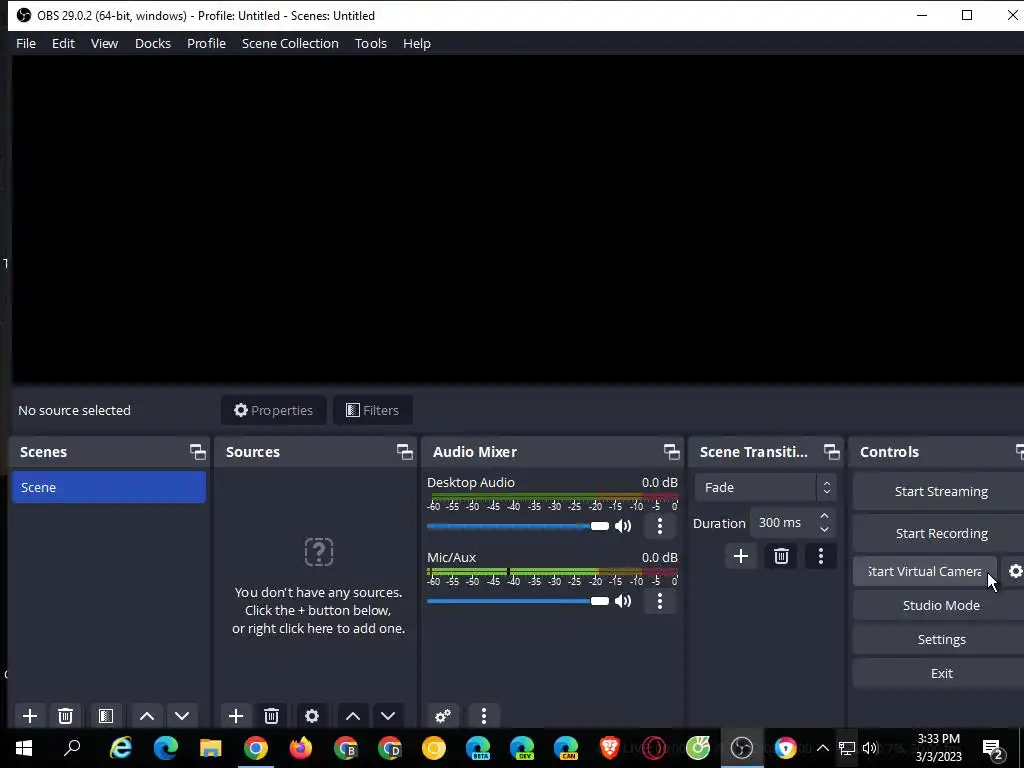Open the Help menu
The height and width of the screenshot is (768, 1024).
coord(417,44)
